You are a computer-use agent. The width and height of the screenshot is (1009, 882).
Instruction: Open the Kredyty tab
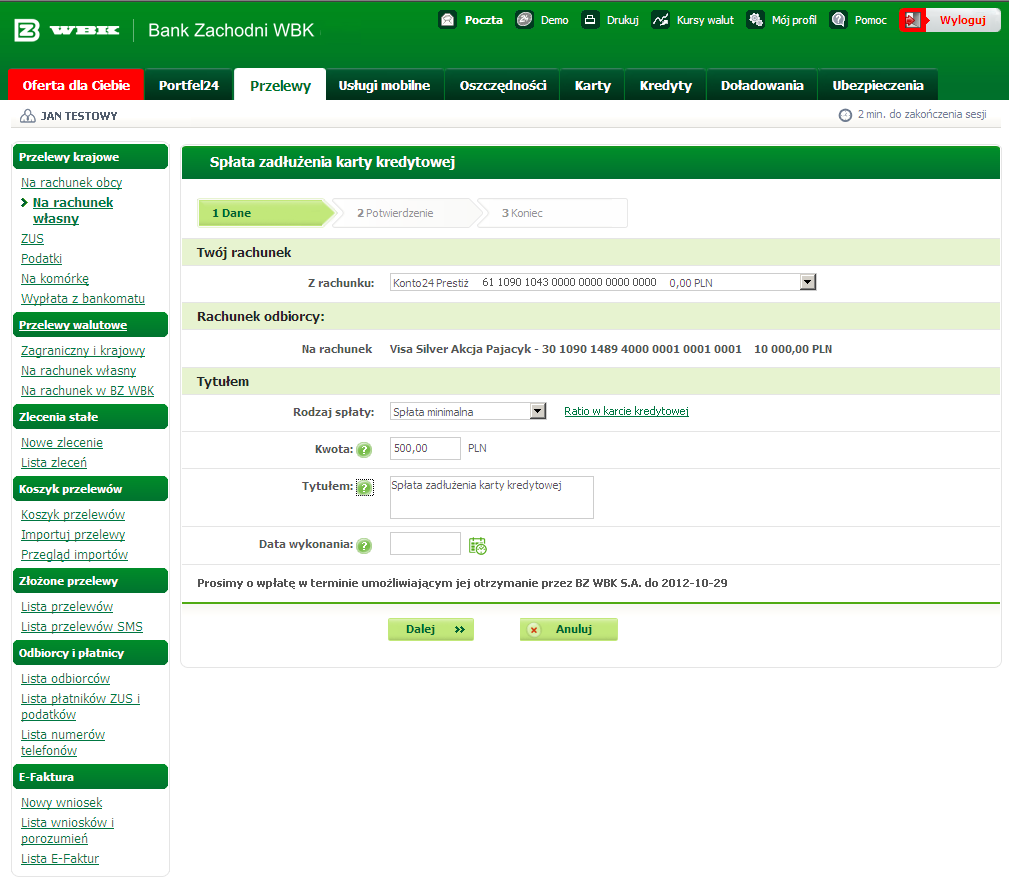click(x=665, y=85)
